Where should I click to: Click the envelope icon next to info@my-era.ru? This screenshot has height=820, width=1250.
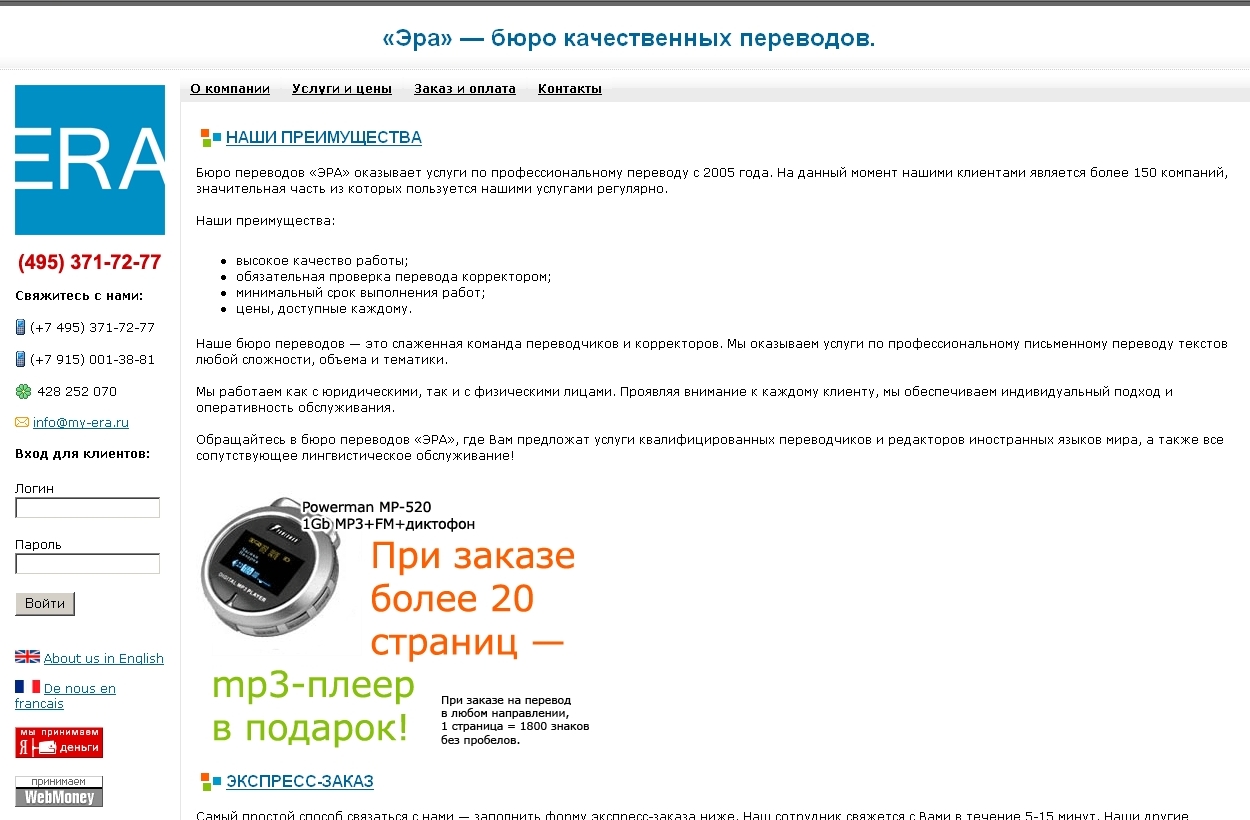20,422
